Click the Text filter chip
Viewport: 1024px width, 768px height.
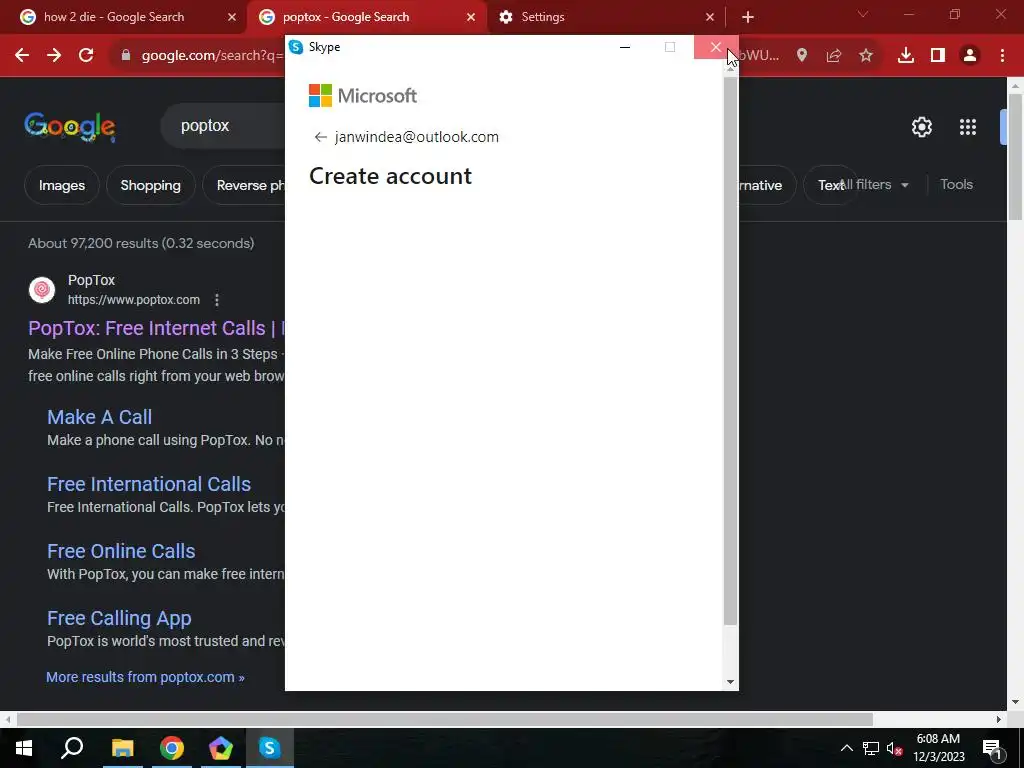coord(829,185)
